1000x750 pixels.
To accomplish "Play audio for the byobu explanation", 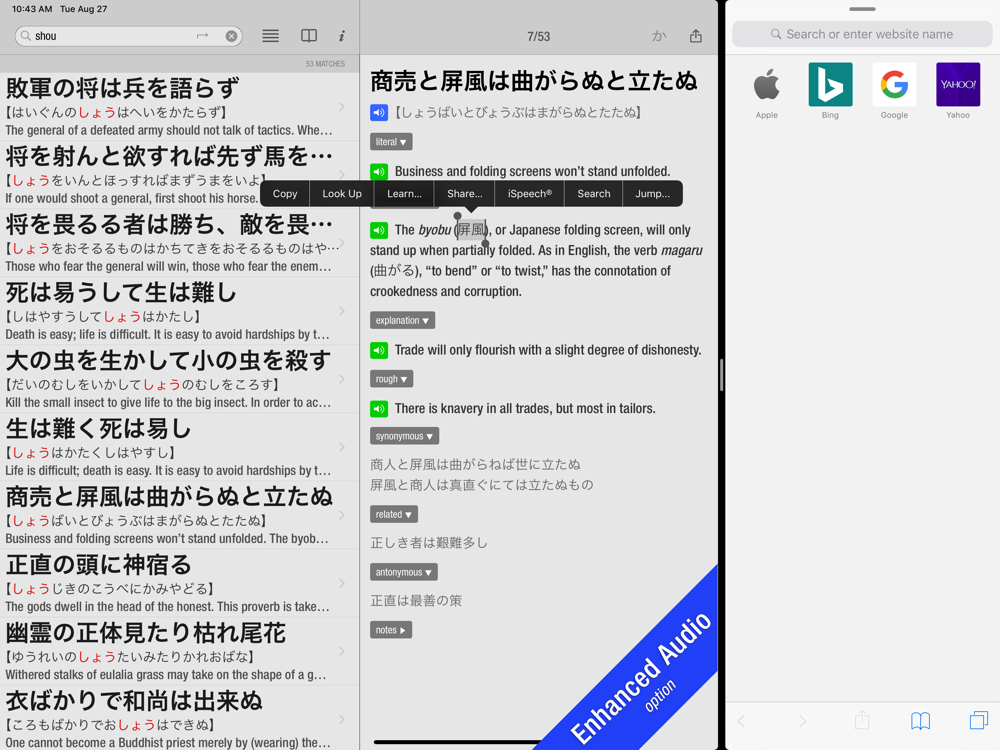I will [379, 230].
